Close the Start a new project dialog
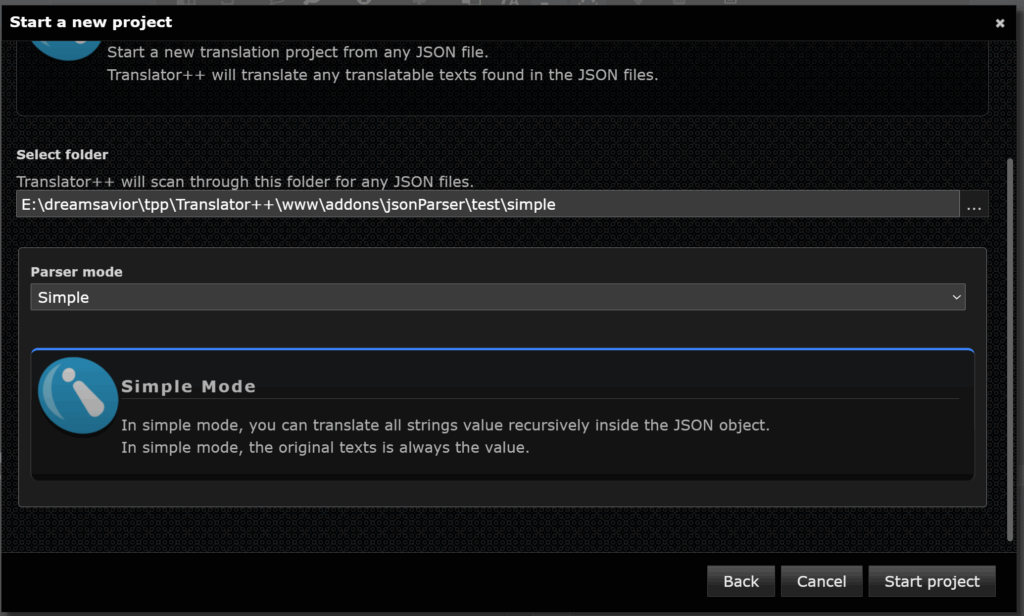The width and height of the screenshot is (1024, 616). point(1000,23)
